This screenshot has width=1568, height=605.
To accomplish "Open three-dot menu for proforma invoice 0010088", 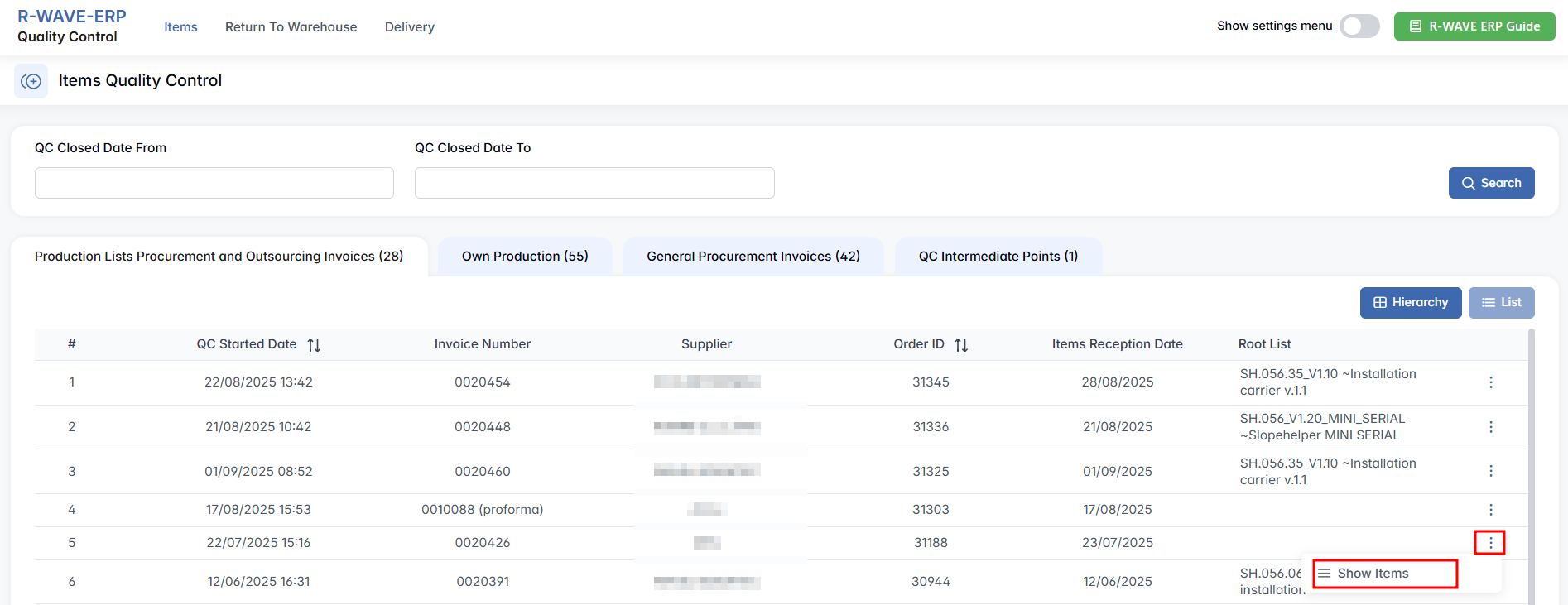I will [x=1490, y=510].
